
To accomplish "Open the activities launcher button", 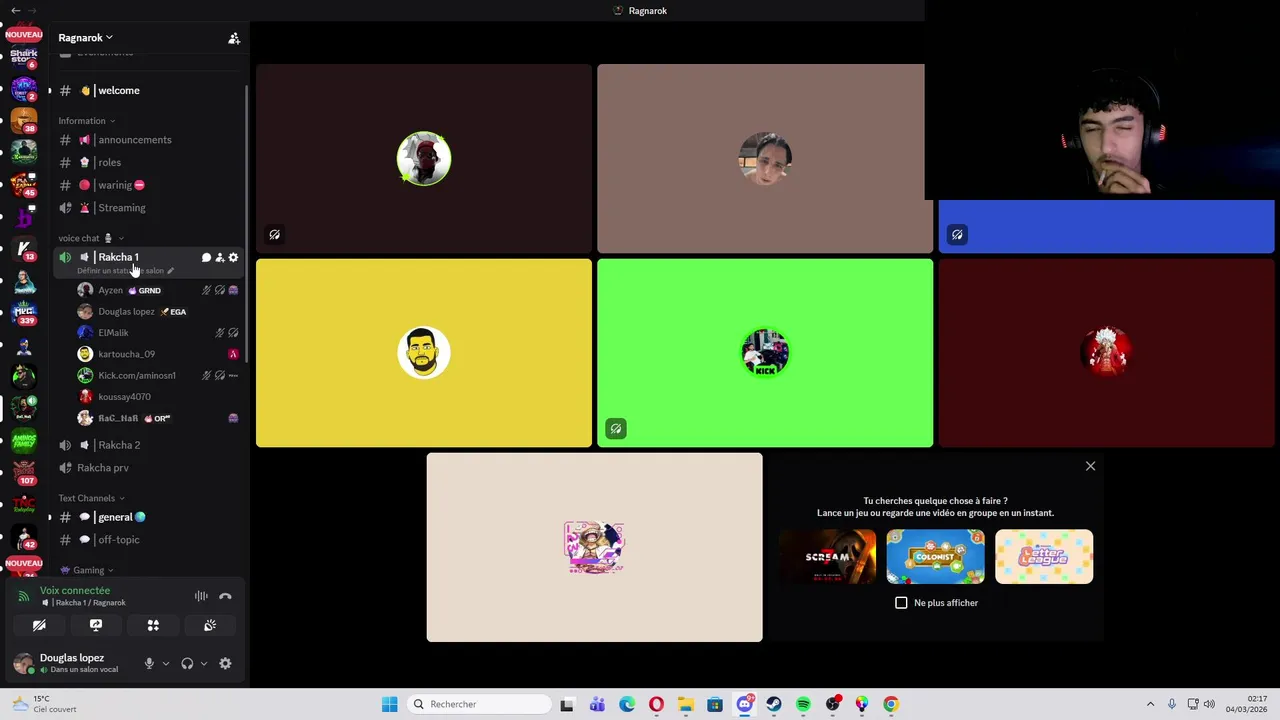I will tap(153, 625).
